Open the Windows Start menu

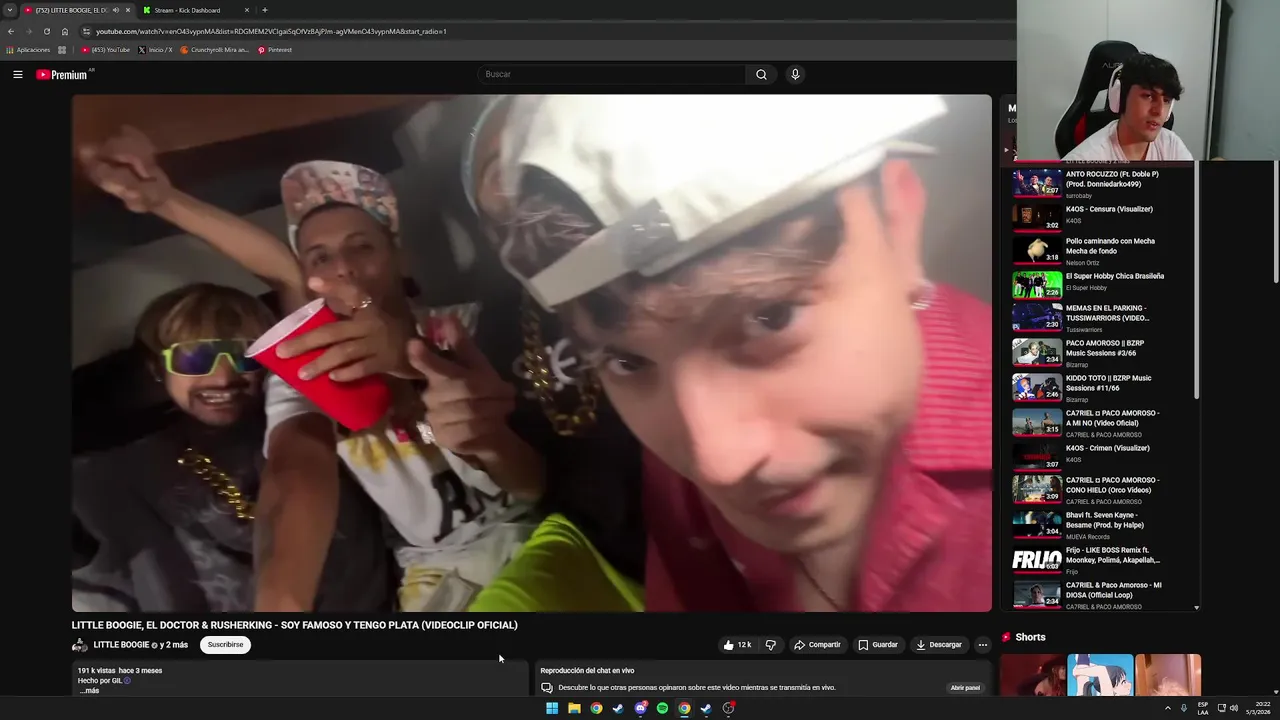tap(552, 708)
